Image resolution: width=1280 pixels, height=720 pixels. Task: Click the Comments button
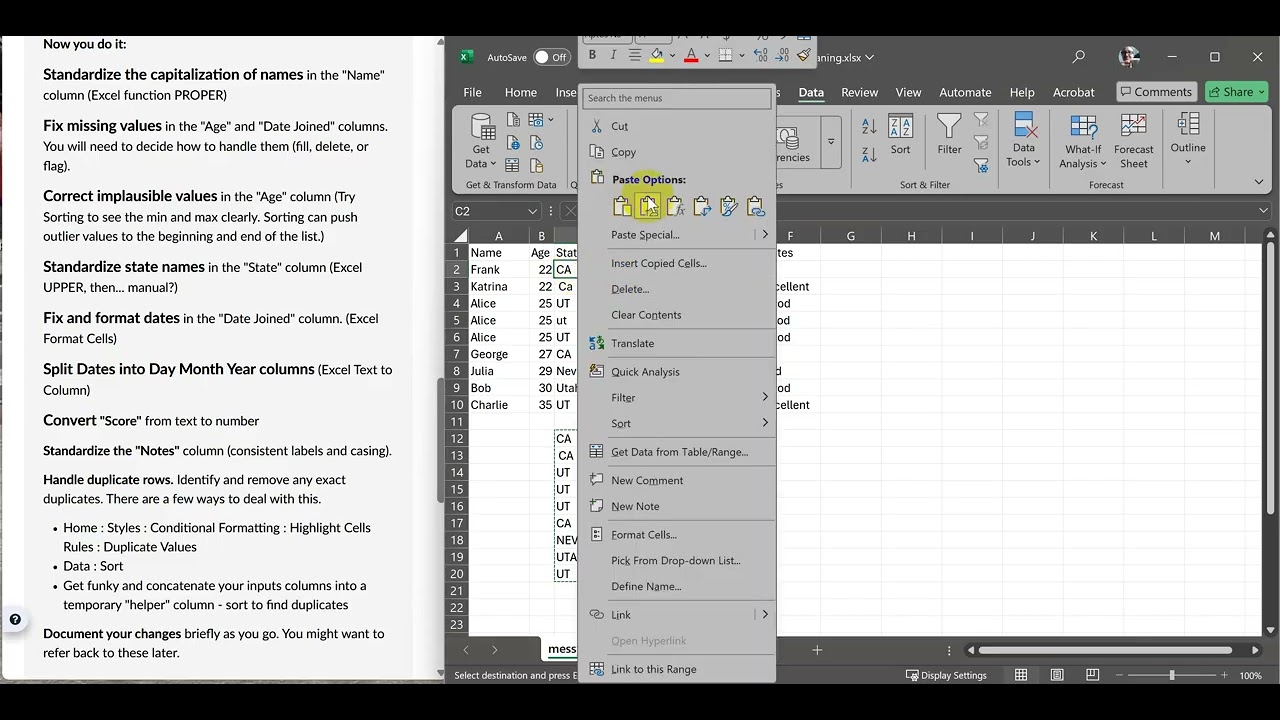pyautogui.click(x=1156, y=92)
